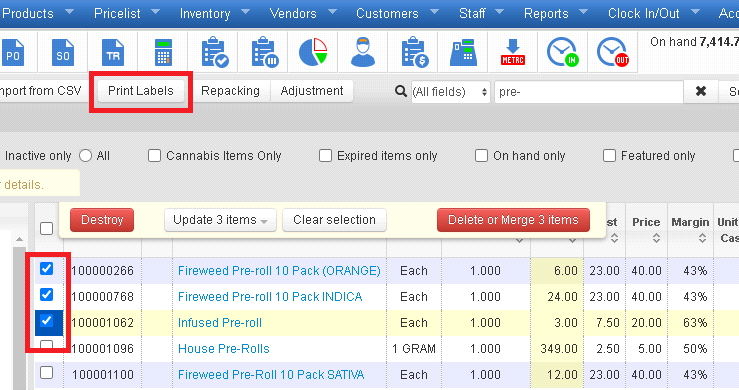Open clipboard with dollar badge icon
This screenshot has height=390, width=739.
coord(415,52)
